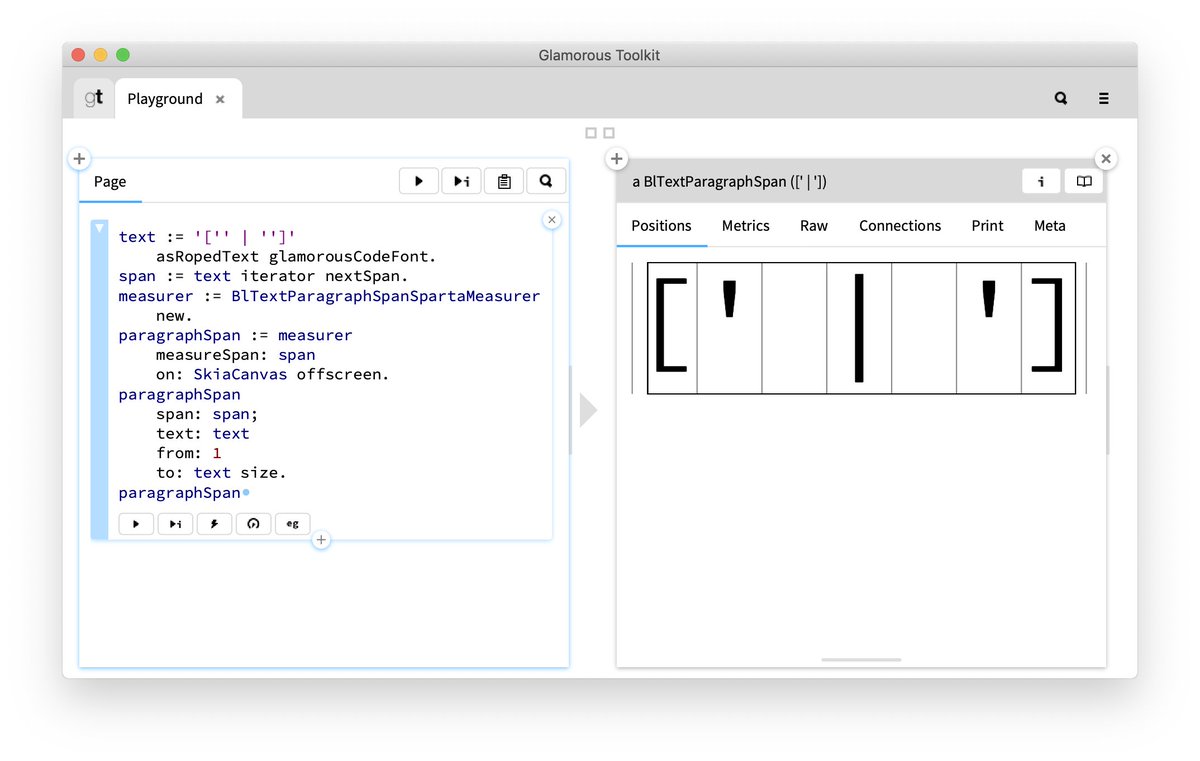Viewport: 1200px width, 761px height.
Task: Click the snippet play-and-inspect button
Action: 175,523
